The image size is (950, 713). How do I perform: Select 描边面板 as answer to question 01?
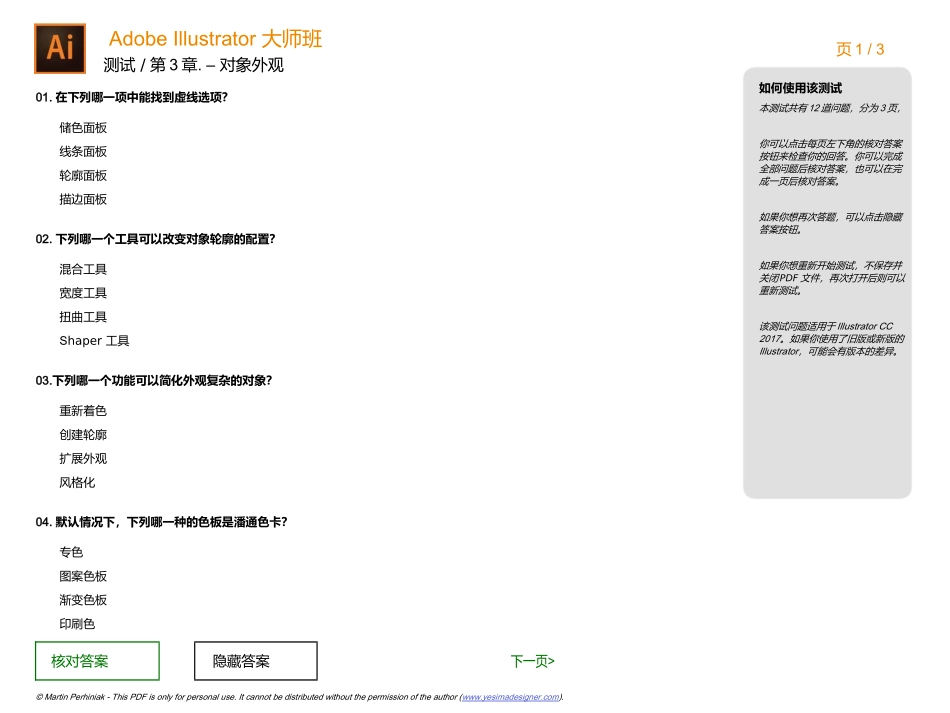[x=81, y=199]
